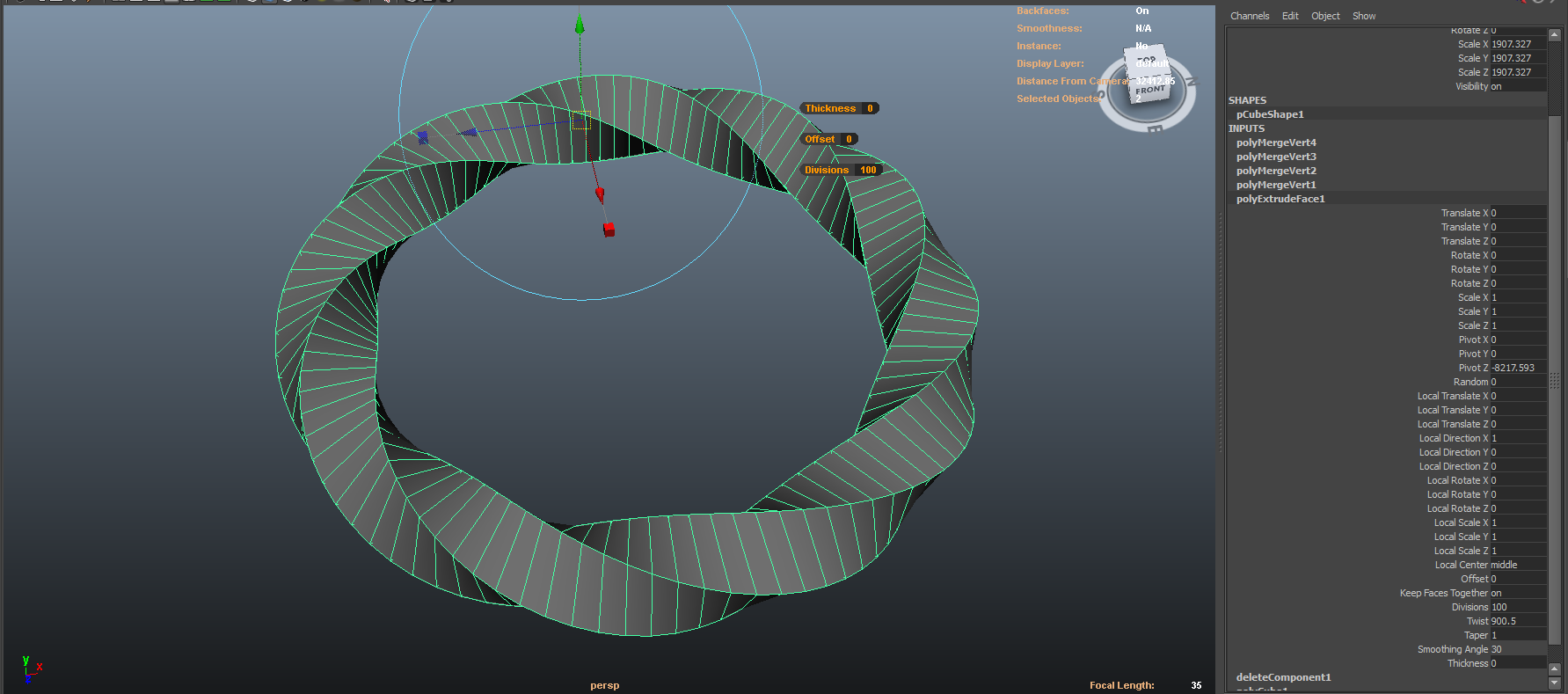The width and height of the screenshot is (1568, 694).
Task: Click the Local Scale X value field
Action: 1518,522
